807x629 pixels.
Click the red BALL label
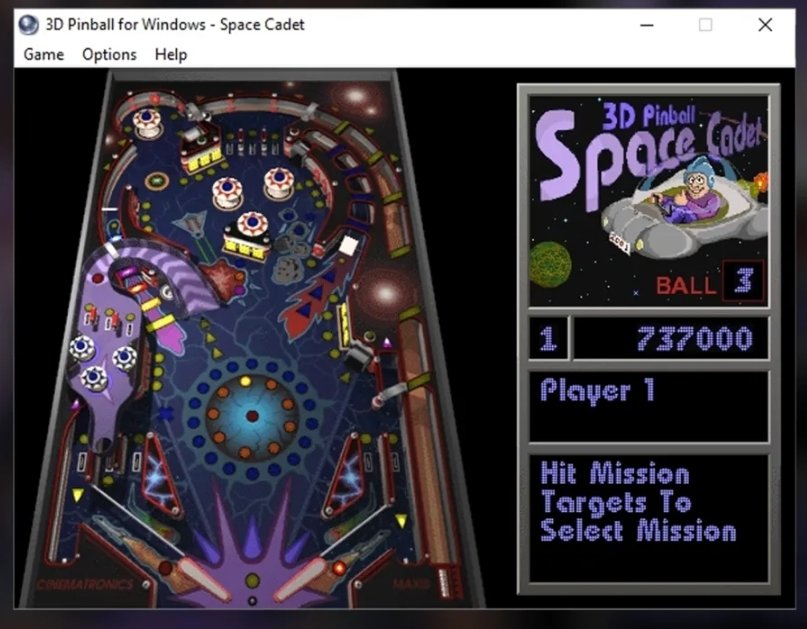click(686, 285)
